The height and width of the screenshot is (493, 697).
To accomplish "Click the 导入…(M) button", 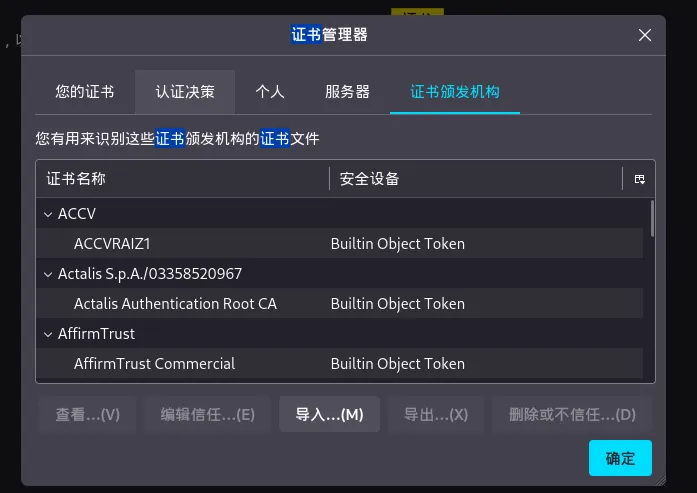I will pyautogui.click(x=329, y=414).
